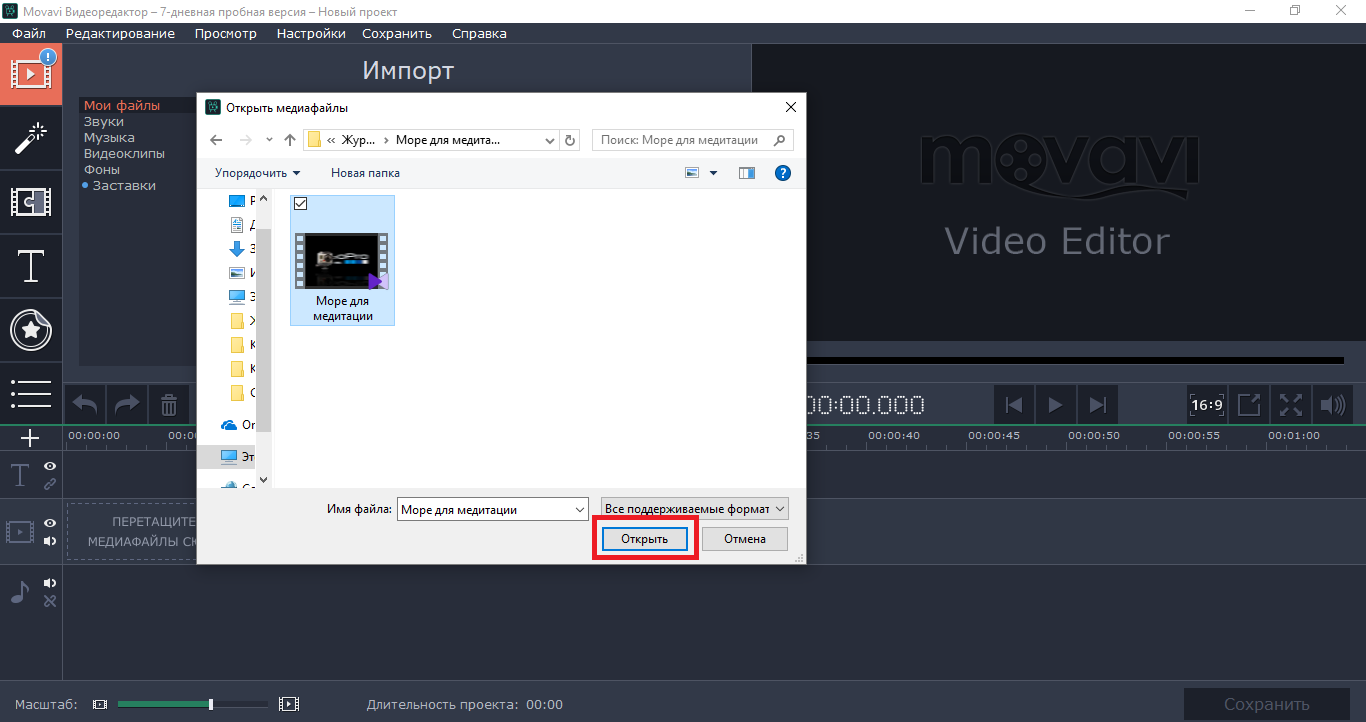Click the Открыть button
Viewport: 1366px width, 722px height.
point(644,539)
